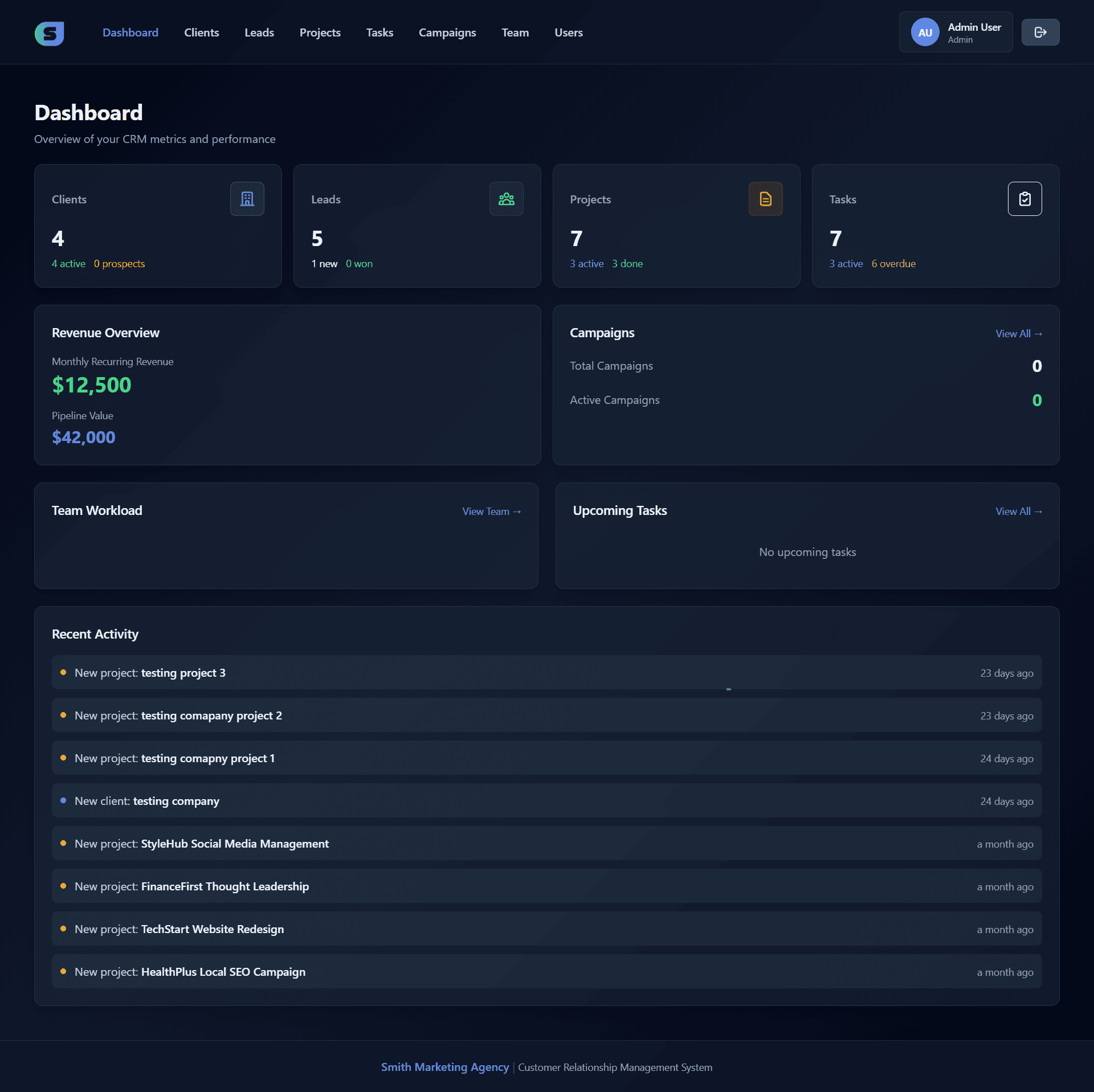Click the logout icon button
The image size is (1094, 1092).
(1040, 32)
